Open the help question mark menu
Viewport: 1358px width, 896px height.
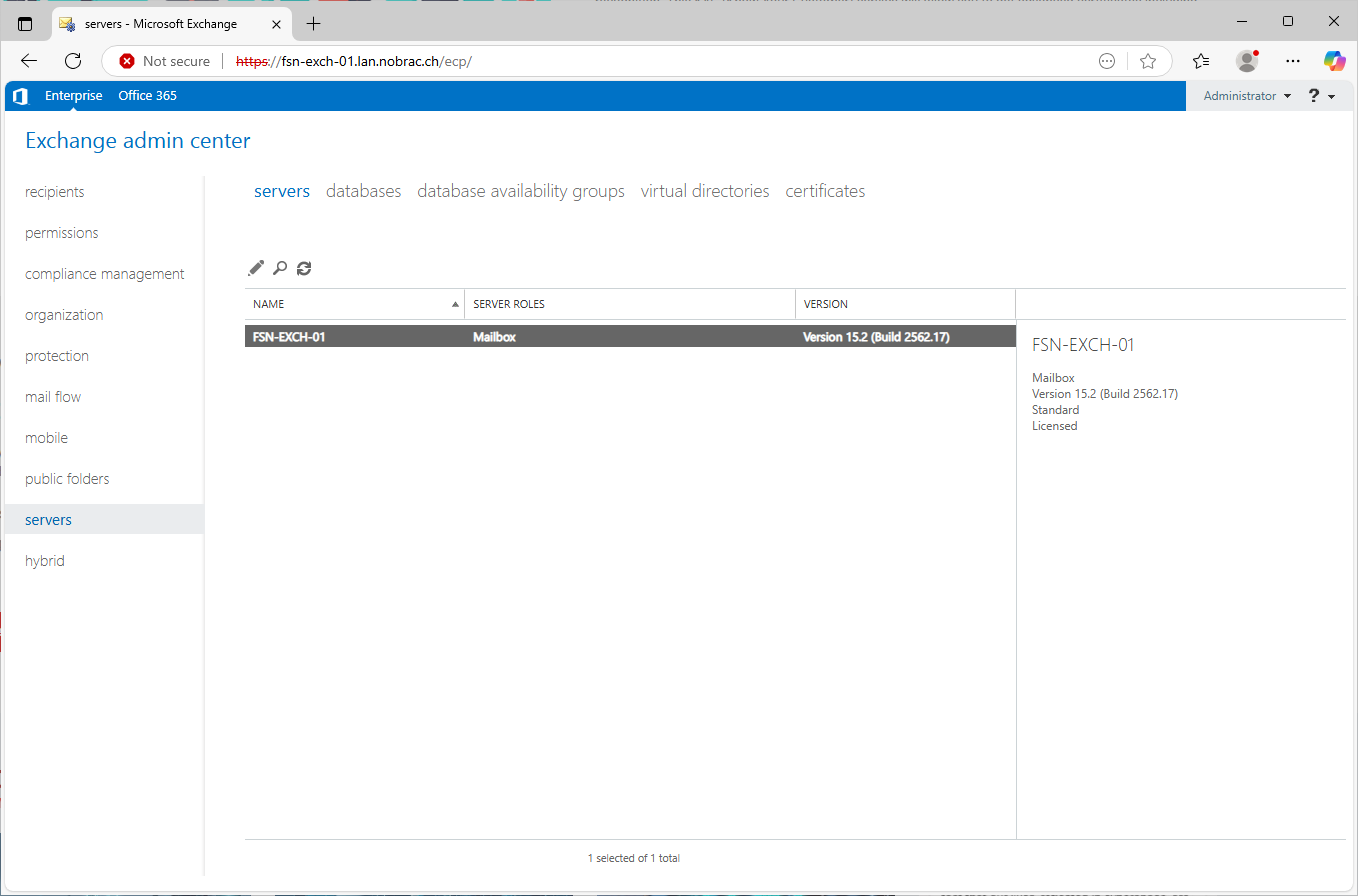[x=1322, y=96]
